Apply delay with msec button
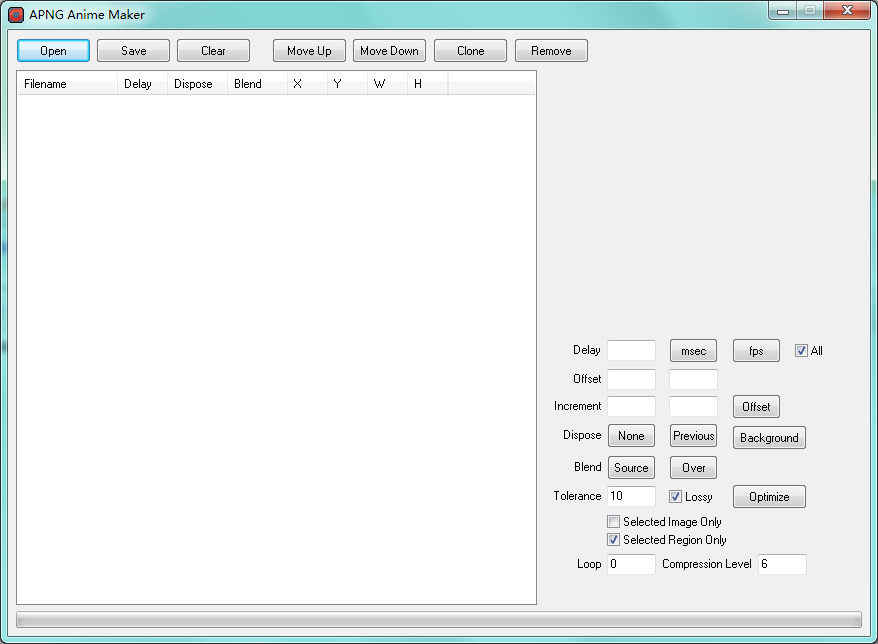The height and width of the screenshot is (644, 878). pyautogui.click(x=693, y=351)
